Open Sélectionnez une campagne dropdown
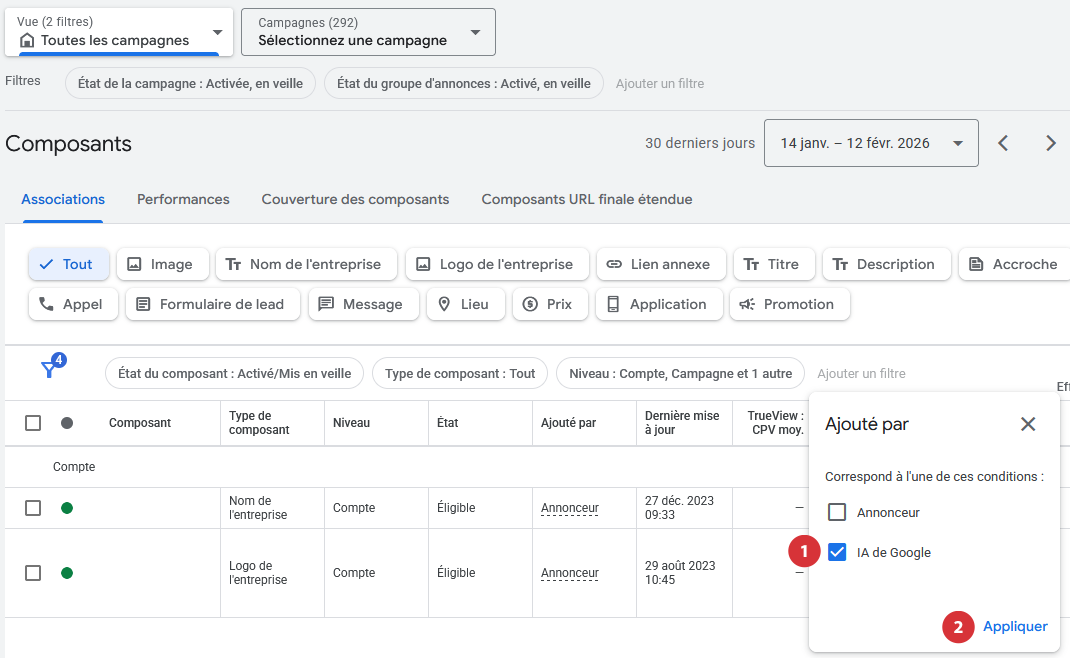 369,32
